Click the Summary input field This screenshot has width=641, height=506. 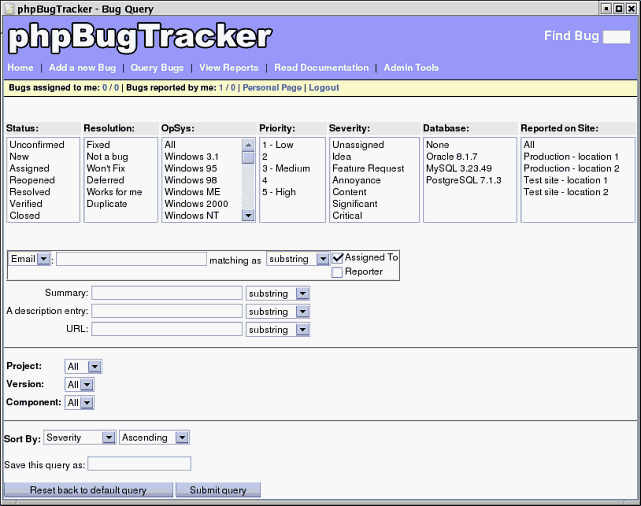167,293
